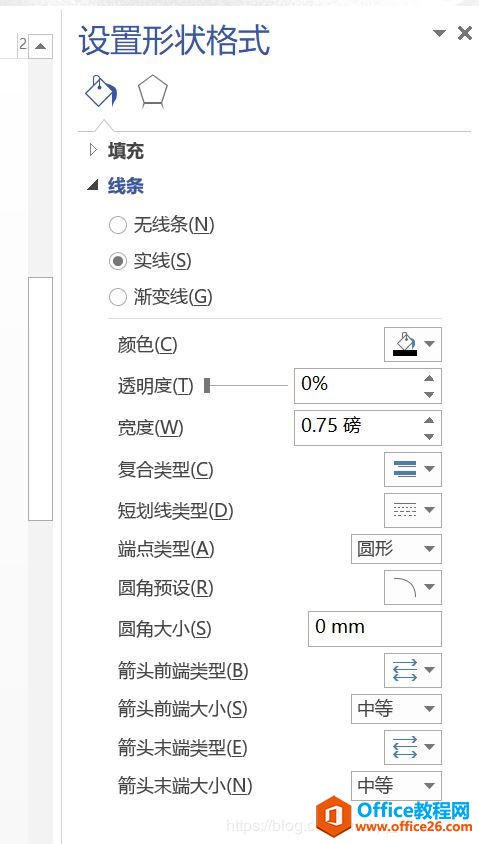Switch to the Effects pentagon tab
This screenshot has height=844, width=479.
152,92
